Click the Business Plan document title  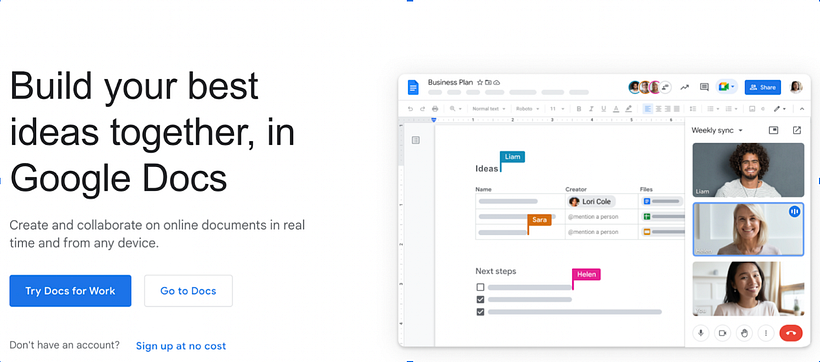[450, 82]
